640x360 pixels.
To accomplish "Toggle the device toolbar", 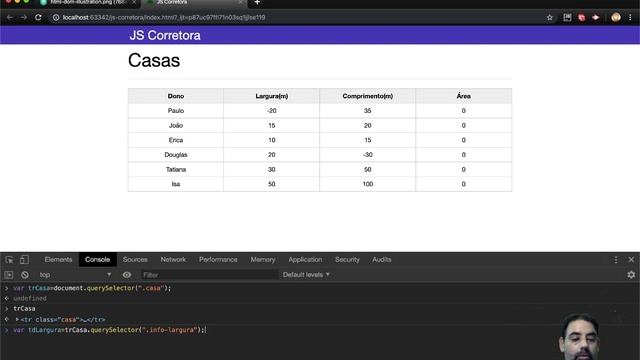I will 24,260.
